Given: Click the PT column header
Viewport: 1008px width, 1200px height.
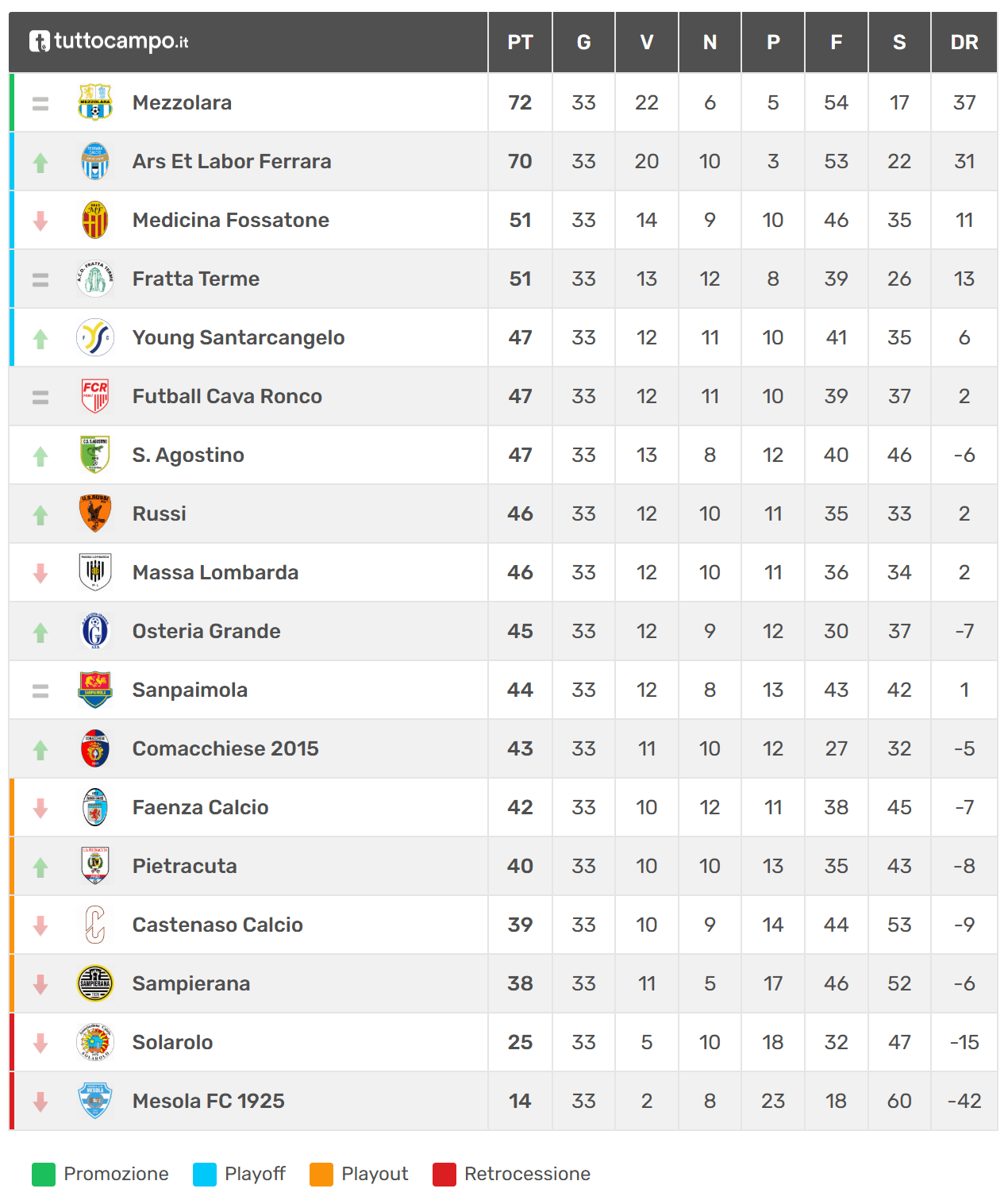Looking at the screenshot, I should (520, 42).
